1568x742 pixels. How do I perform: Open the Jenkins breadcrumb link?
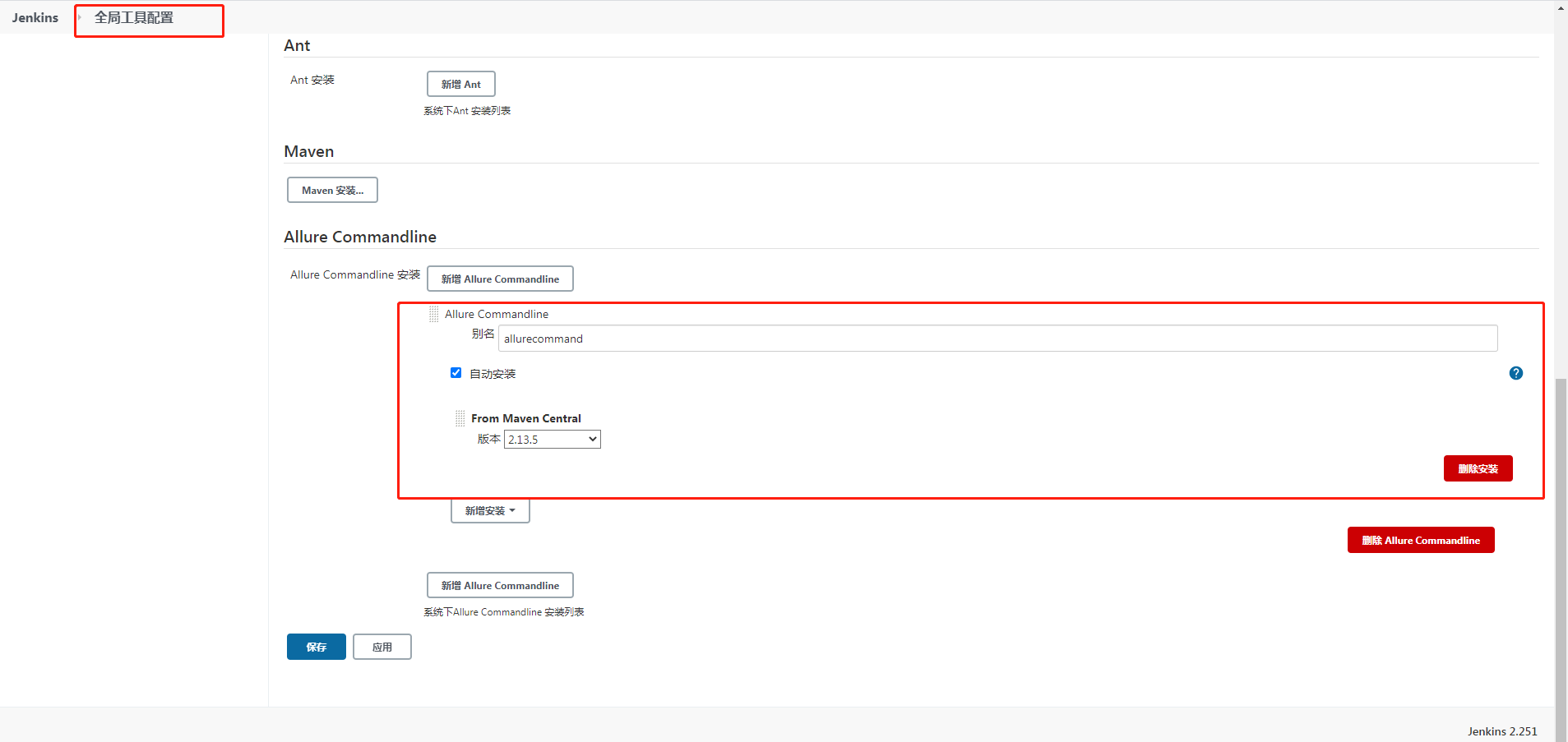pos(35,17)
